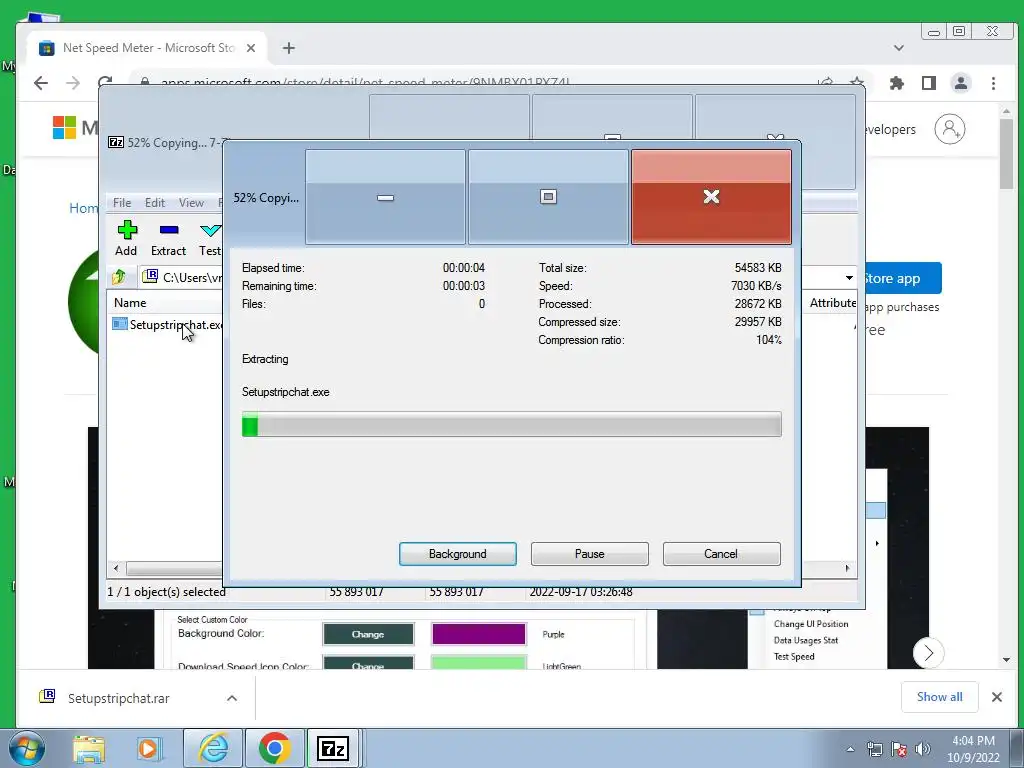Image resolution: width=1024 pixels, height=768 pixels.
Task: Open the File menu in 7-Zip
Action: coord(121,202)
